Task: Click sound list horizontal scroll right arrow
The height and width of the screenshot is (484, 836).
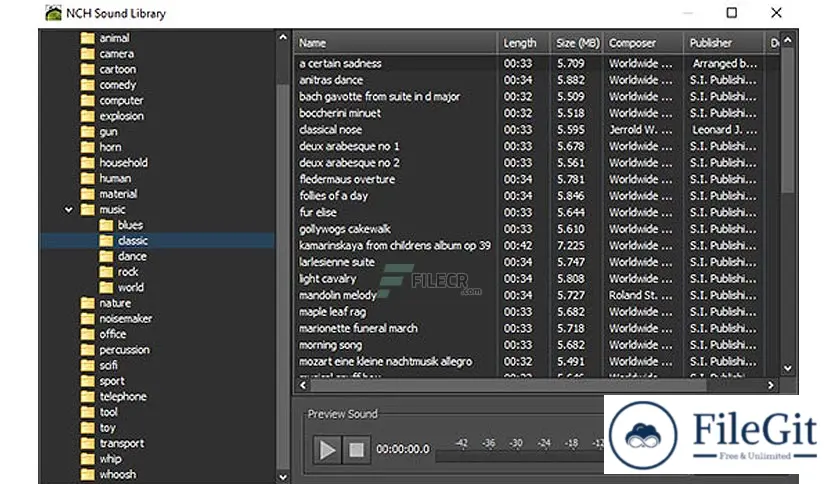Action: [x=770, y=385]
